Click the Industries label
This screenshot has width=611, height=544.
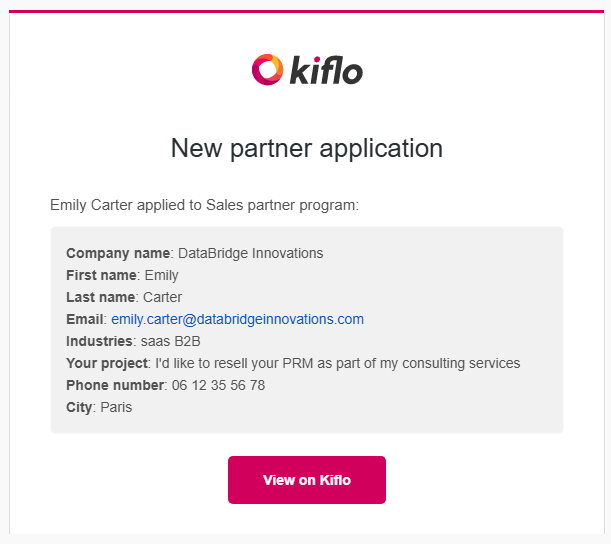tap(99, 341)
